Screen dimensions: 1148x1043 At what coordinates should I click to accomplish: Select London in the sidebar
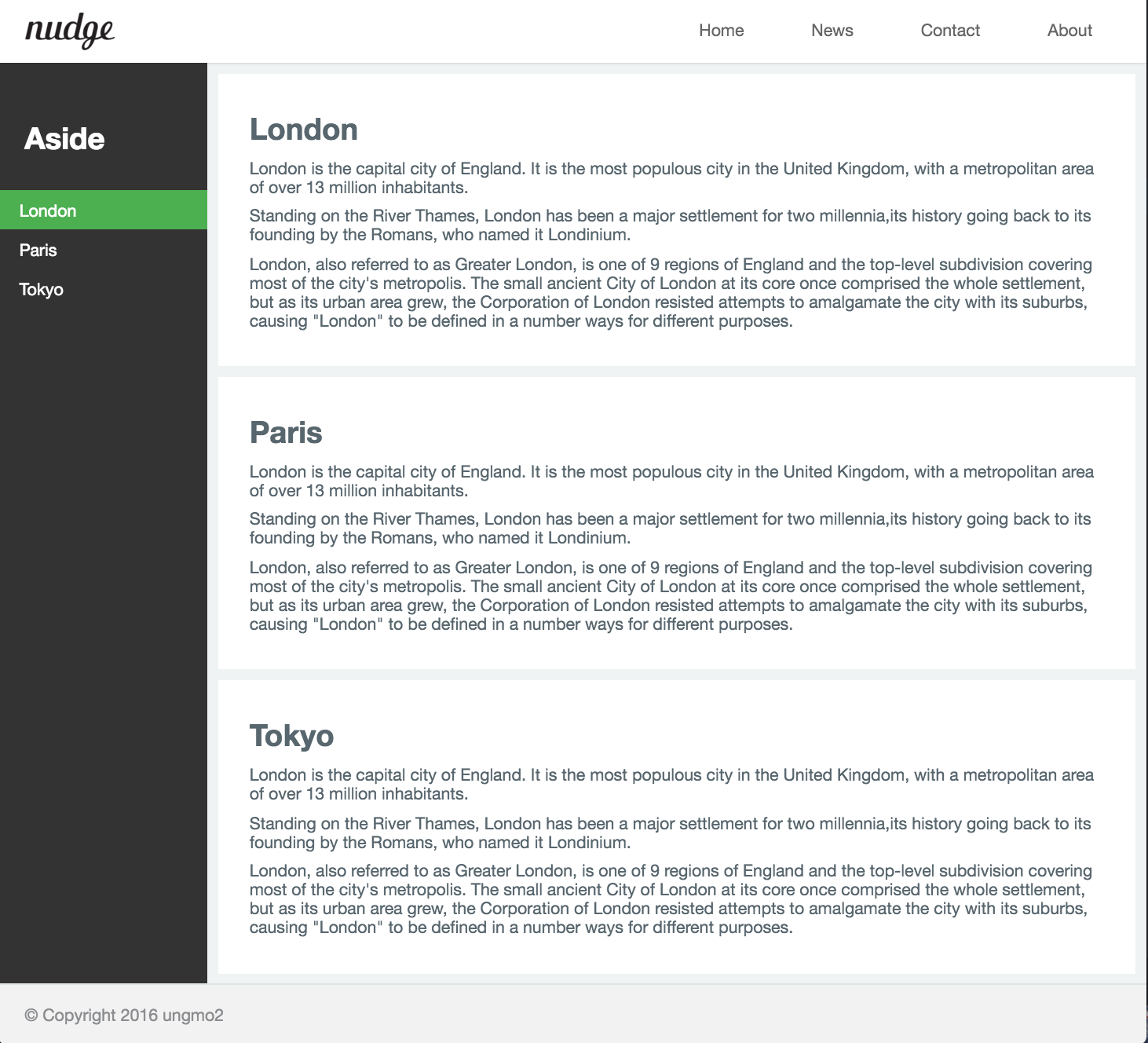tap(104, 210)
